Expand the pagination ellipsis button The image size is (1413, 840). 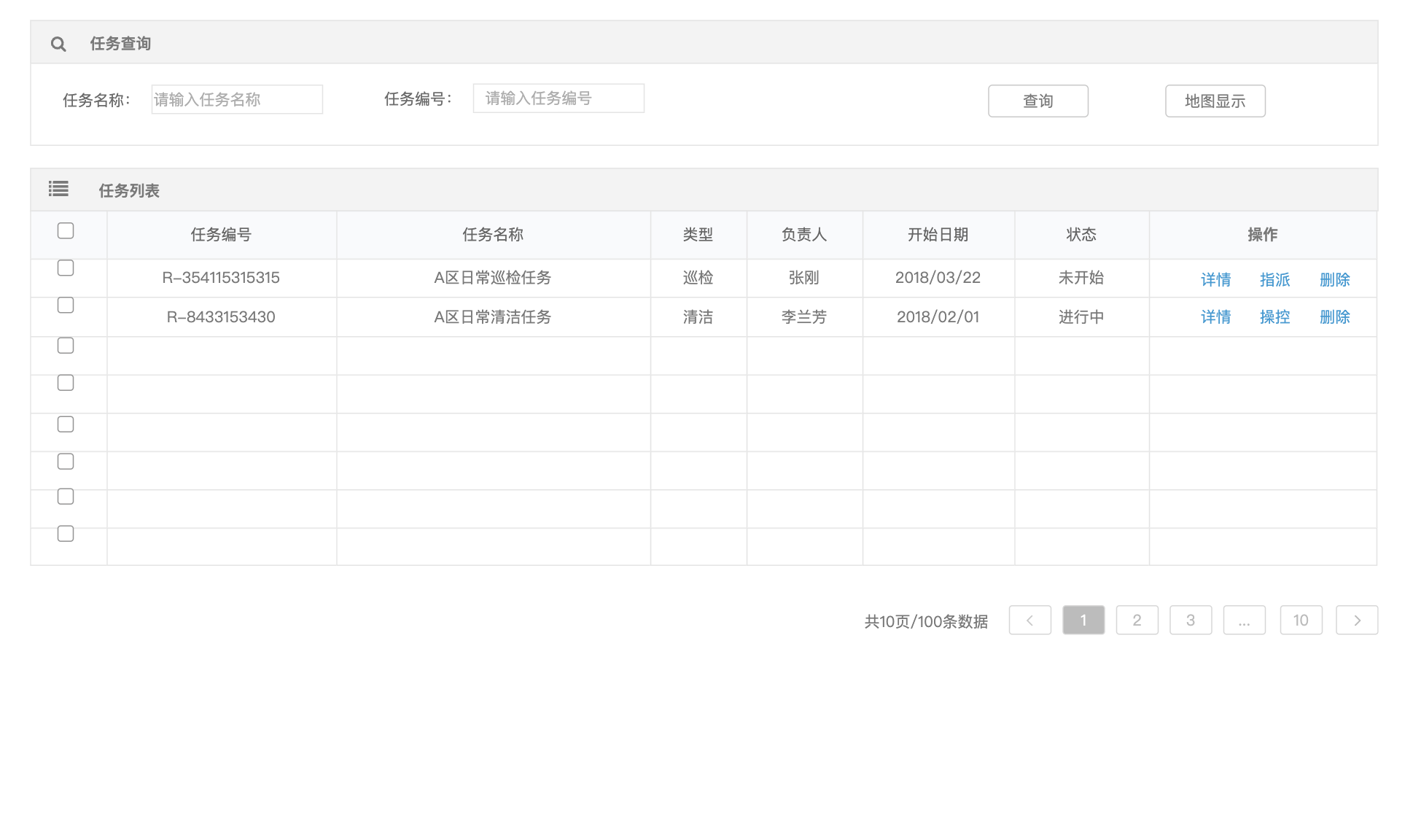1244,621
